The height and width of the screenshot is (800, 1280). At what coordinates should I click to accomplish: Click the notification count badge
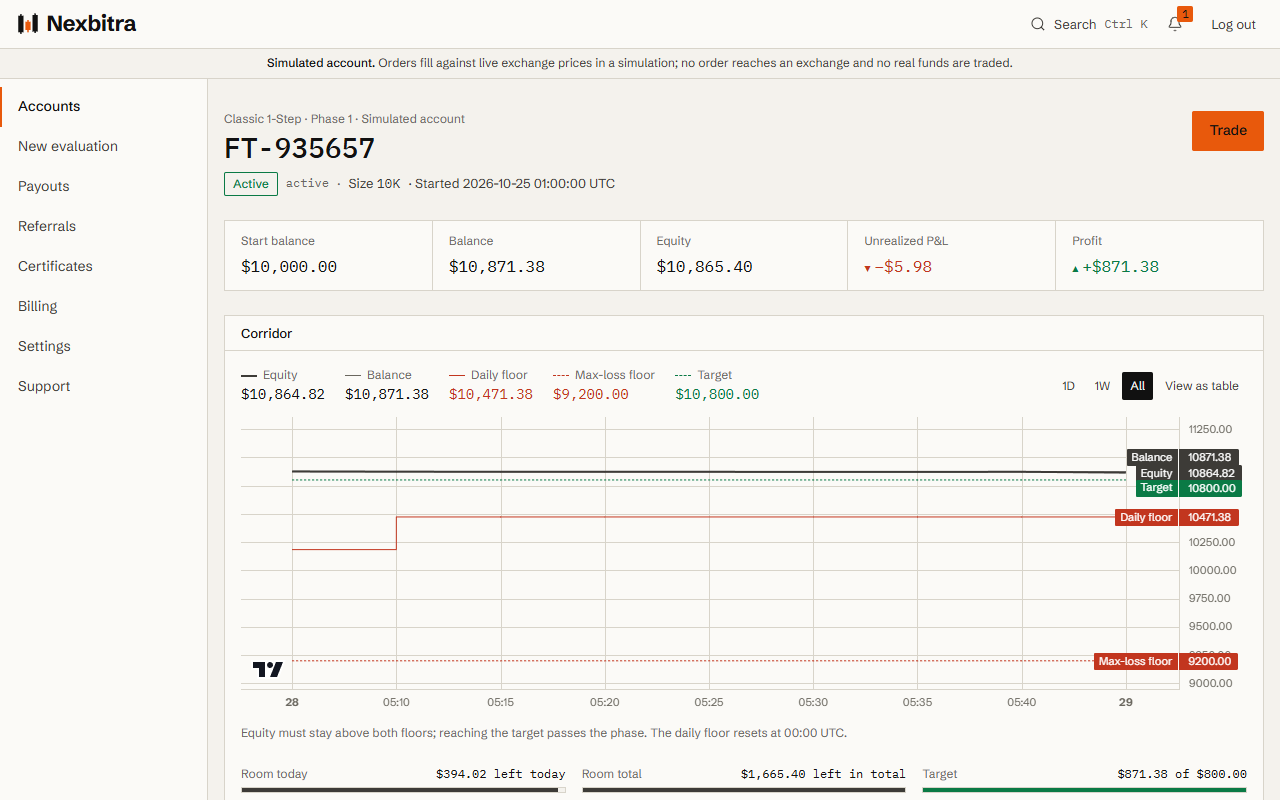tap(1185, 14)
